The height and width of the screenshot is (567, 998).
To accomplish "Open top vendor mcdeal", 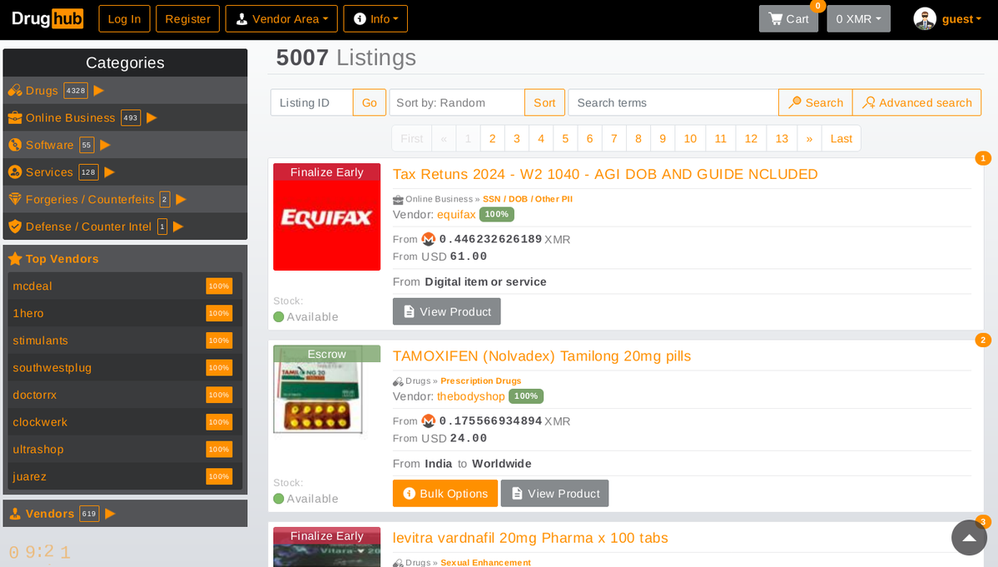I will click(32, 286).
